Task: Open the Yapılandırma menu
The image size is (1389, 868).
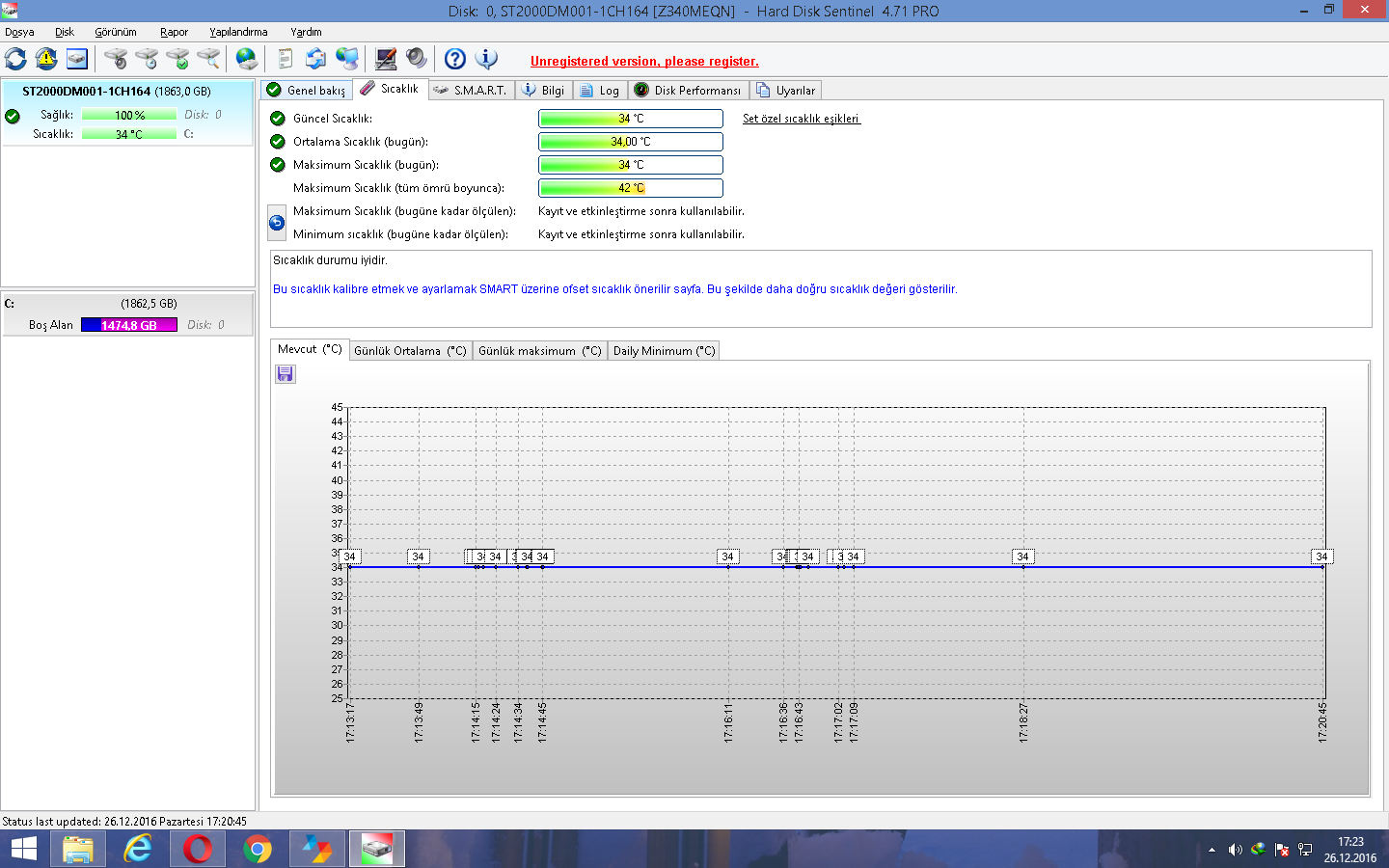Action: coord(238,32)
